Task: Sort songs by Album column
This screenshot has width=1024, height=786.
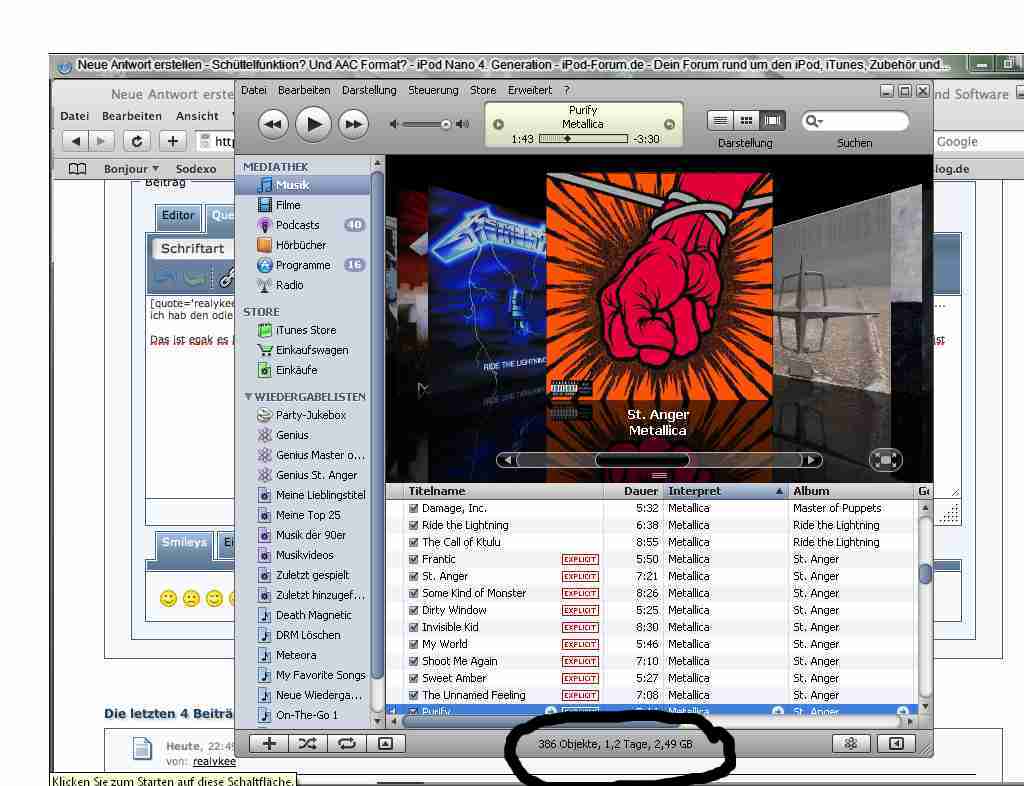Action: pos(850,492)
